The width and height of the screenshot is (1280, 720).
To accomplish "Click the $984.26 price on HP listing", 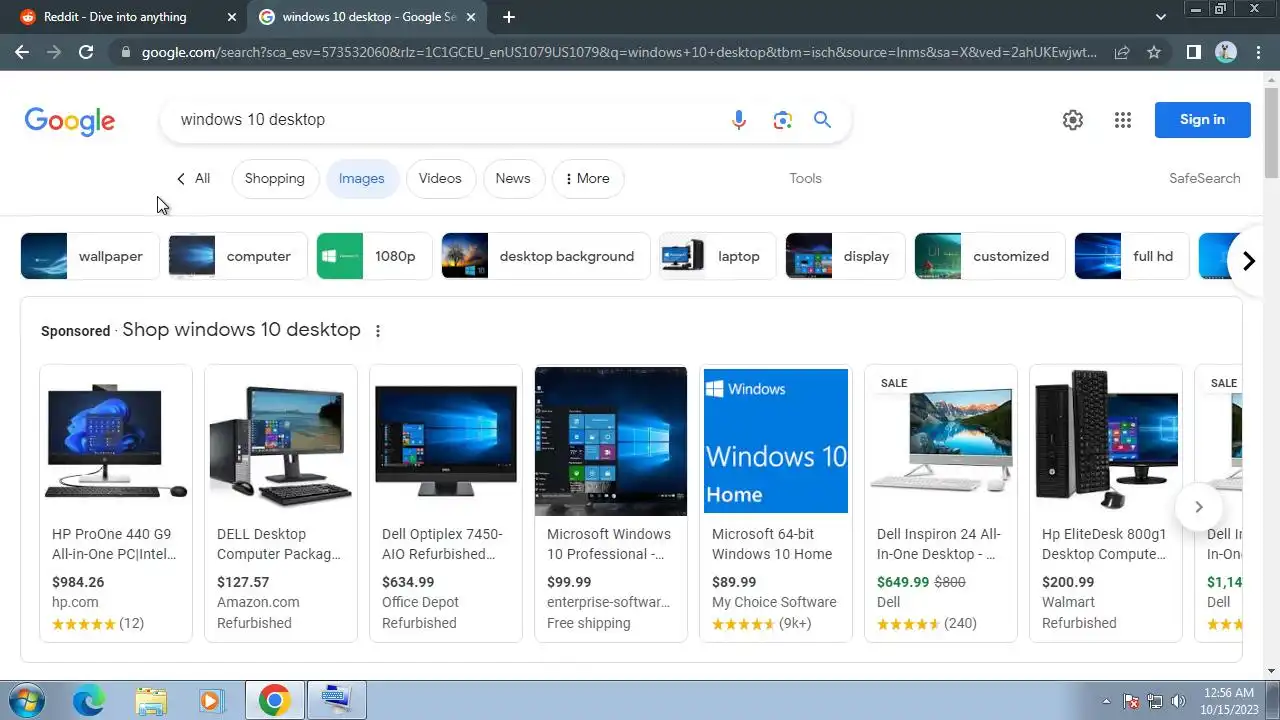I will [78, 582].
